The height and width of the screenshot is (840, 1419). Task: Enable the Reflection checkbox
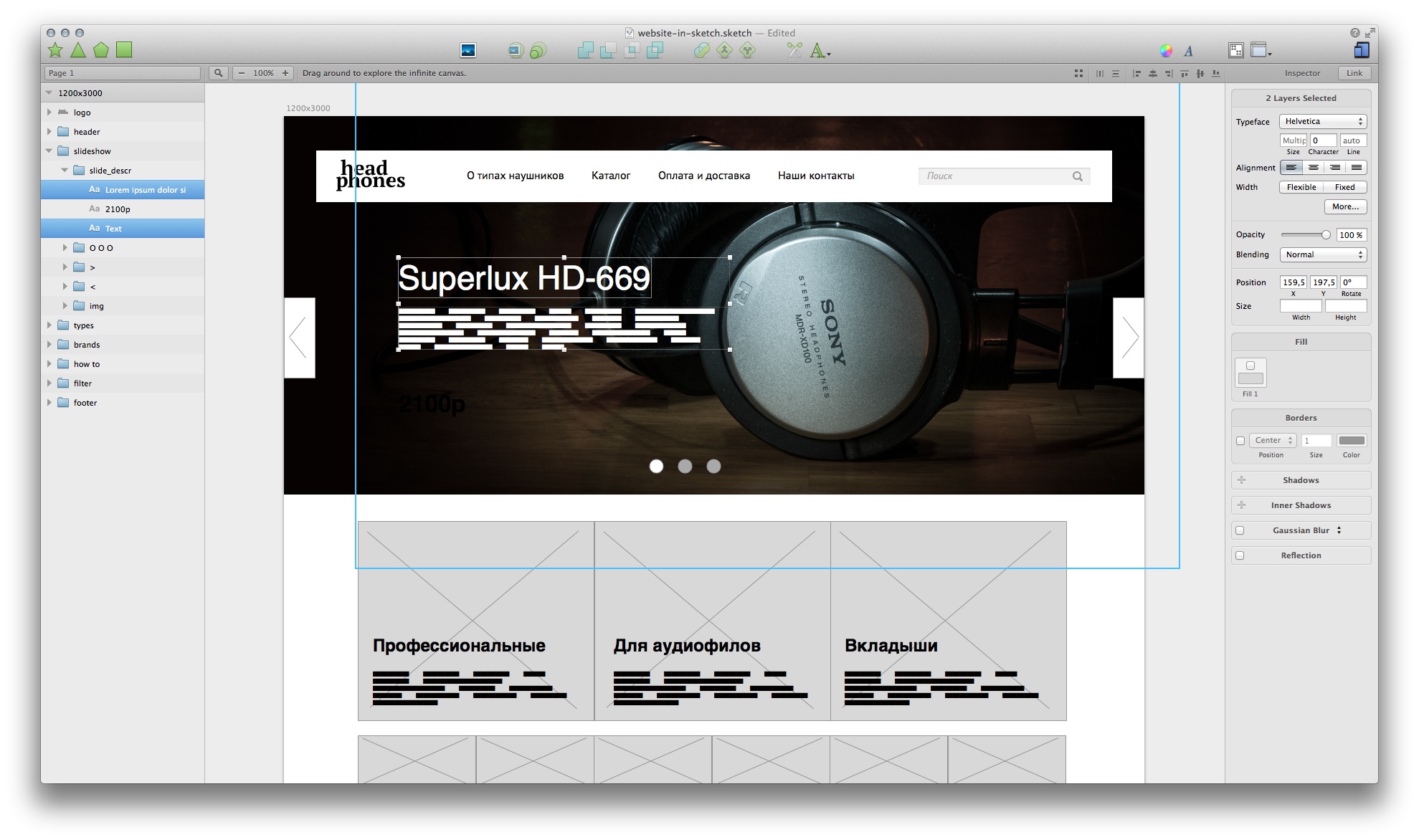pyautogui.click(x=1240, y=555)
